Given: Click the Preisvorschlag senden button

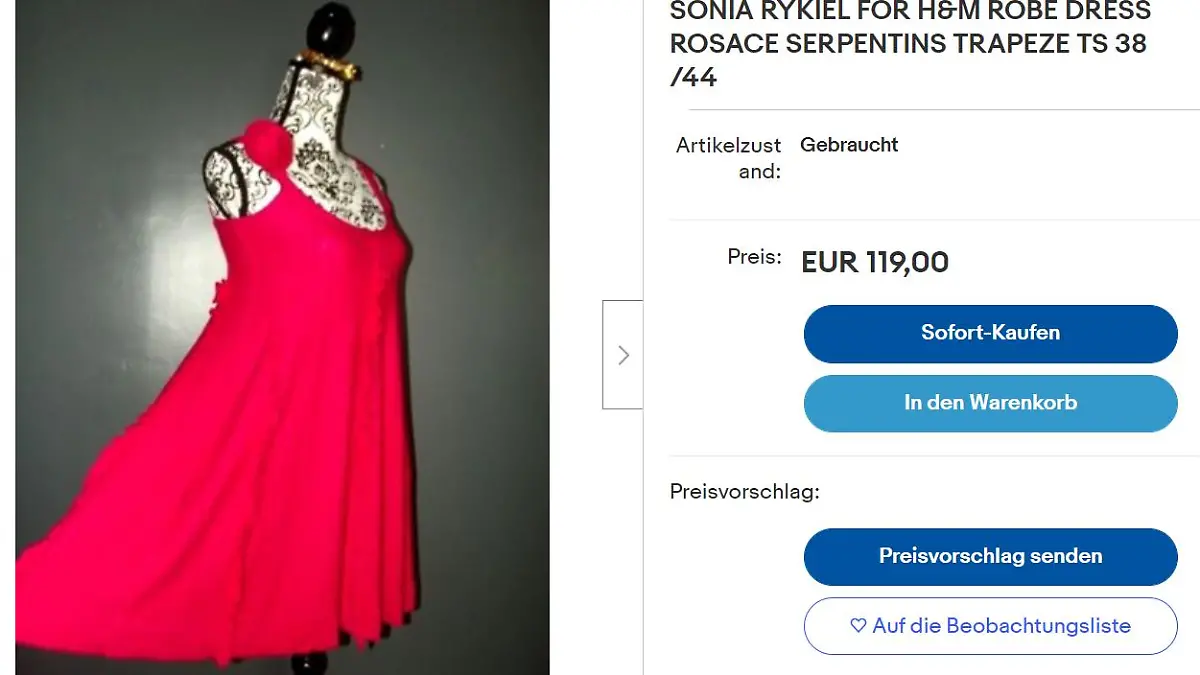Looking at the screenshot, I should 990,556.
